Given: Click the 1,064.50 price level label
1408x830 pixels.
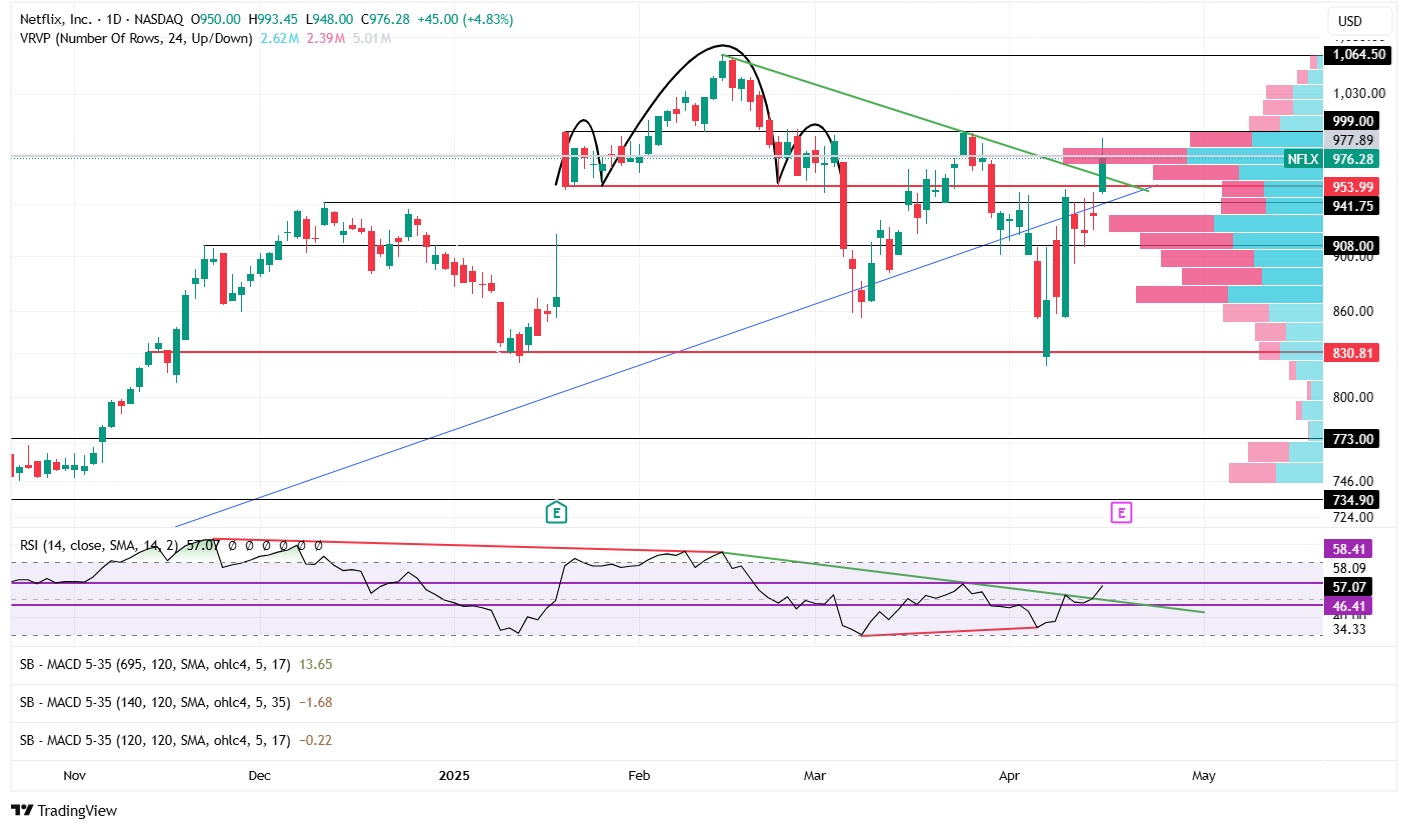Looking at the screenshot, I should click(1357, 54).
